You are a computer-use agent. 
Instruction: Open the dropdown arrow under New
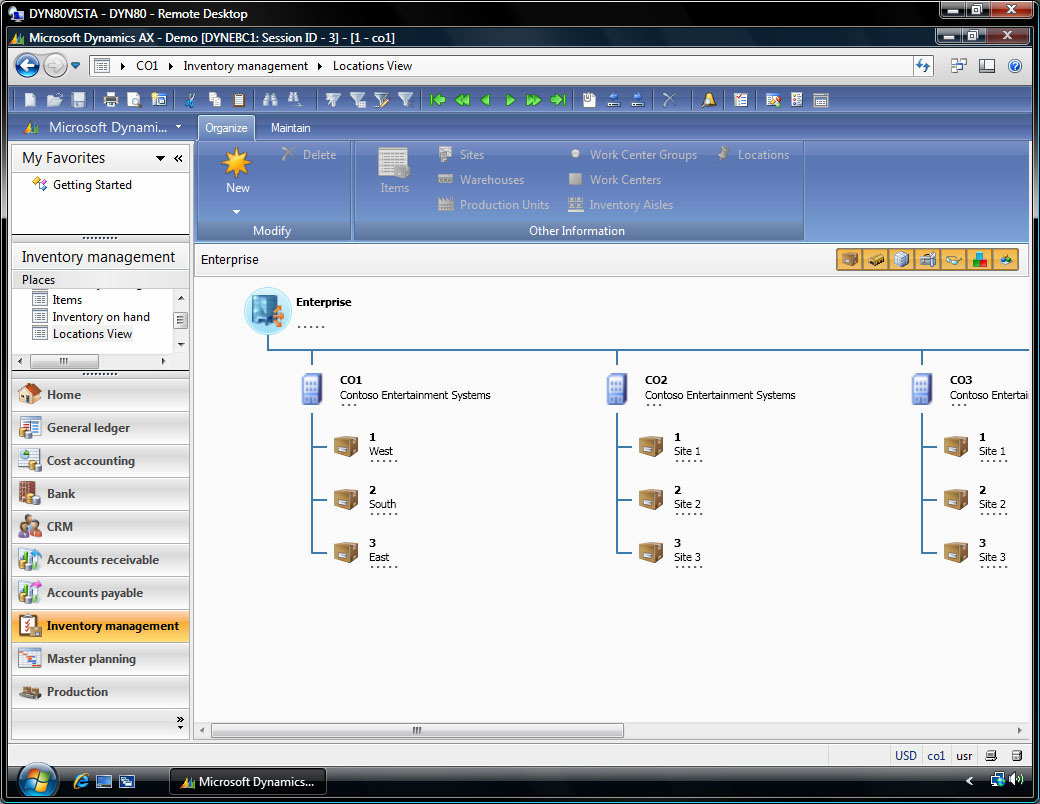tap(237, 212)
